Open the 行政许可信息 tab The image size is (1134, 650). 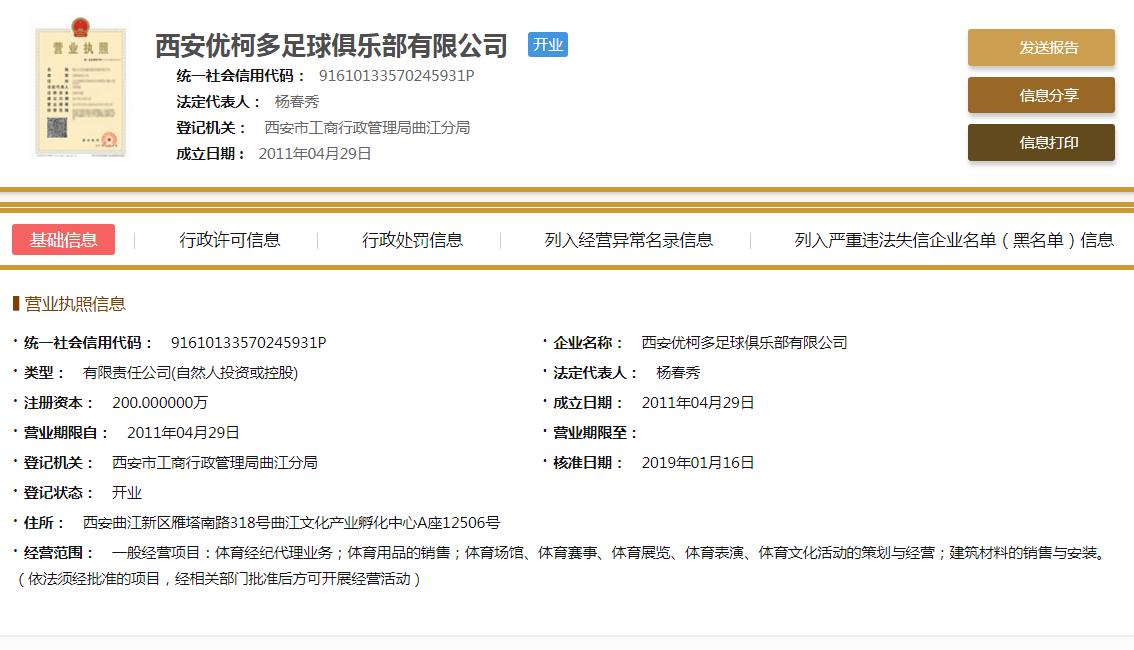[232, 240]
